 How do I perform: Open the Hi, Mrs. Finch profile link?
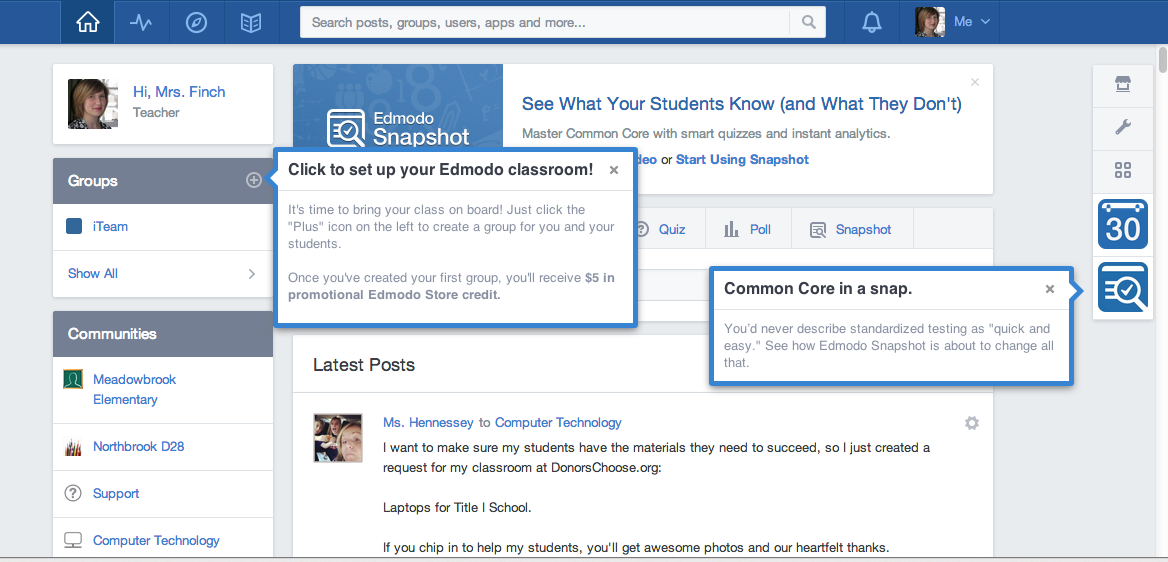[179, 92]
